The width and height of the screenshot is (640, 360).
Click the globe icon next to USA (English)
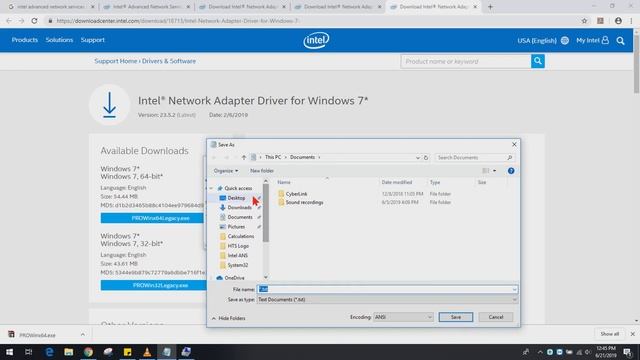[x=565, y=40]
